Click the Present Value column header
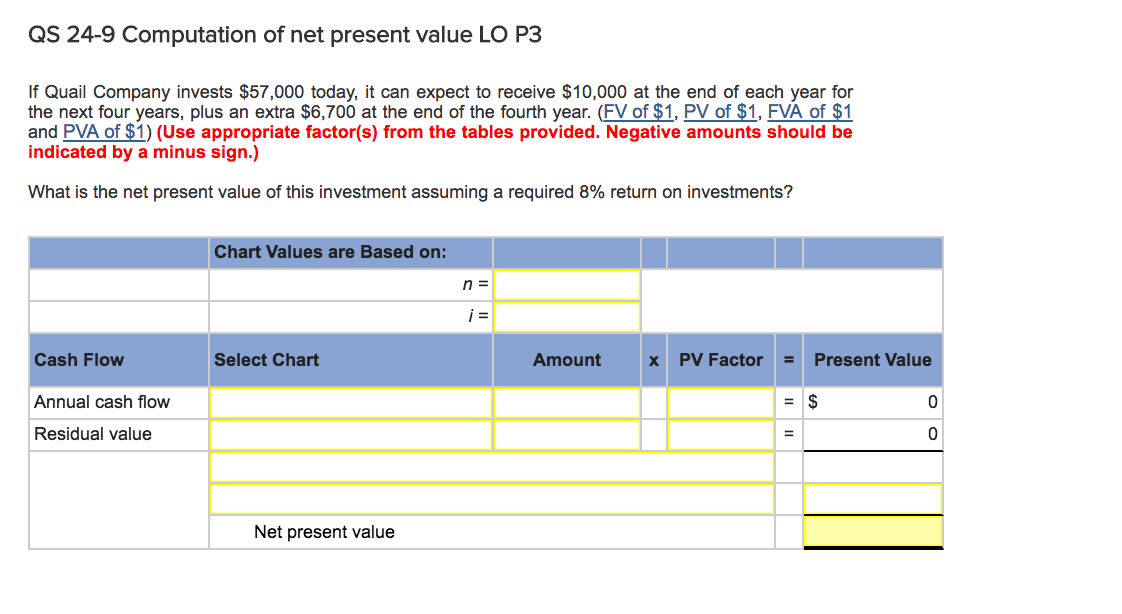1122x614 pixels. coord(872,360)
